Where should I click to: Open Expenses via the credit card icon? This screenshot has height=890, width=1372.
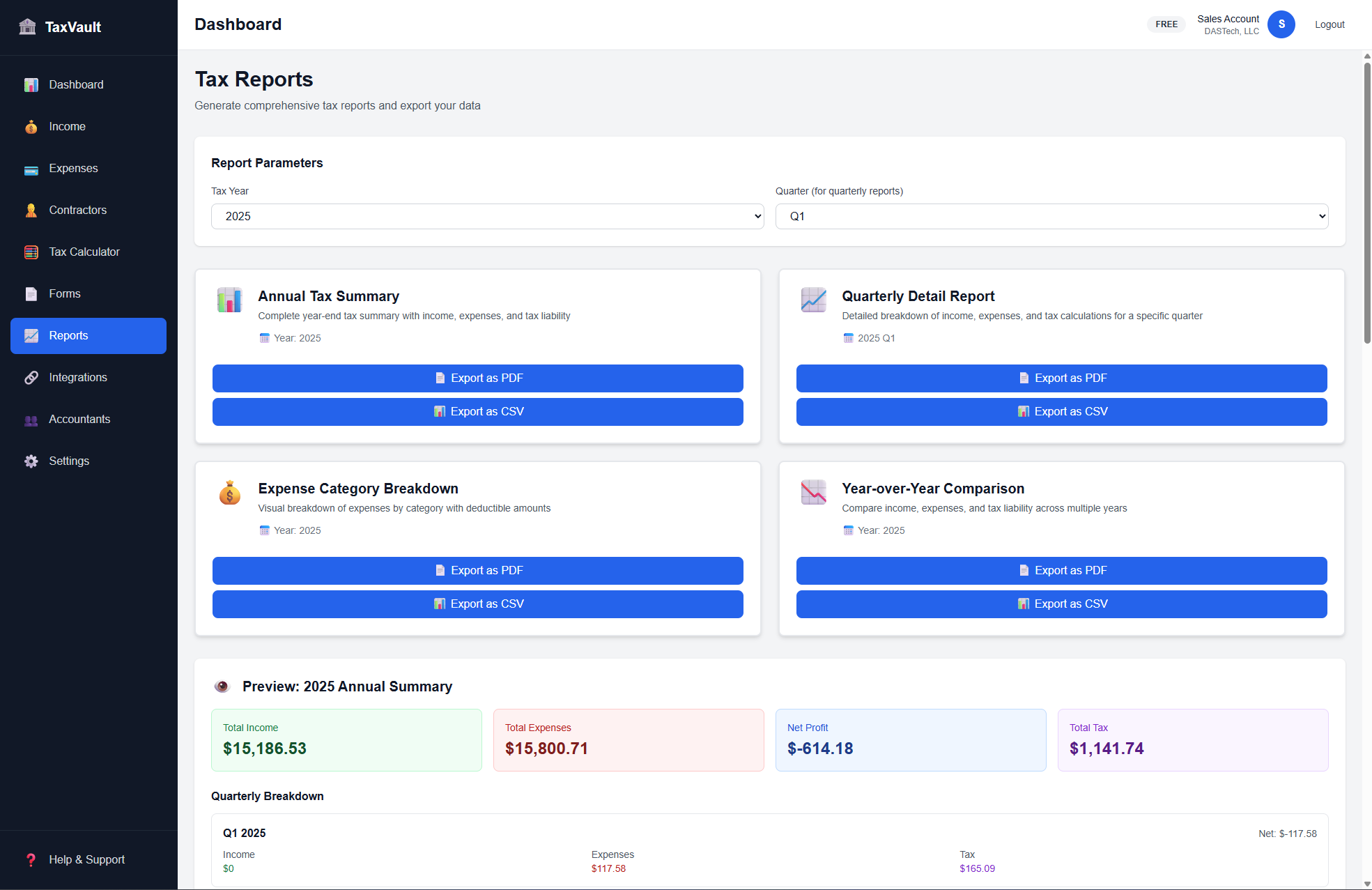coord(31,169)
